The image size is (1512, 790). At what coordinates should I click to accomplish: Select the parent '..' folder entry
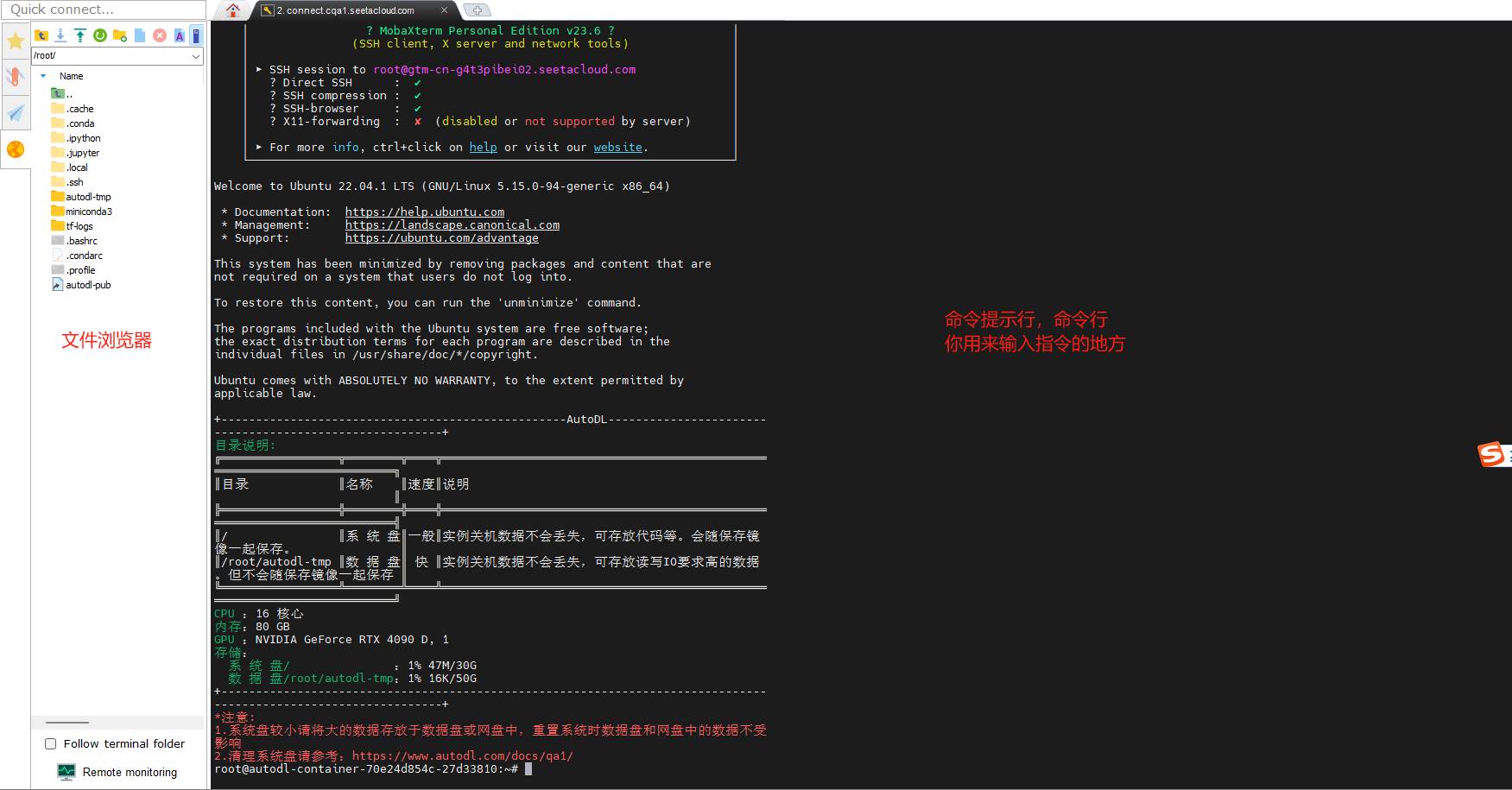[63, 94]
